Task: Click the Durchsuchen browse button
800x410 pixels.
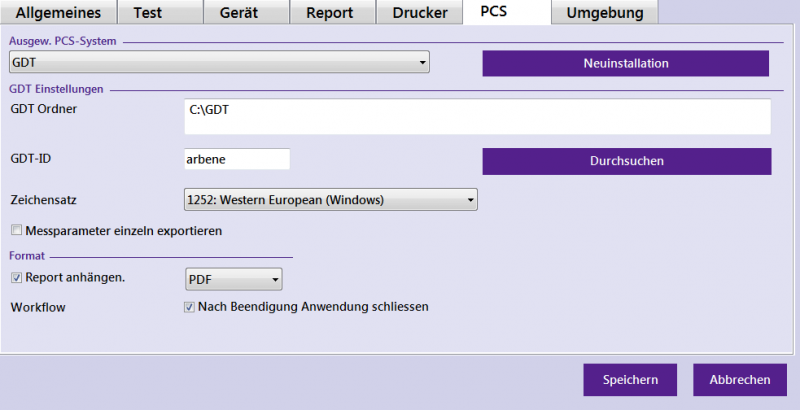Action: click(x=626, y=161)
